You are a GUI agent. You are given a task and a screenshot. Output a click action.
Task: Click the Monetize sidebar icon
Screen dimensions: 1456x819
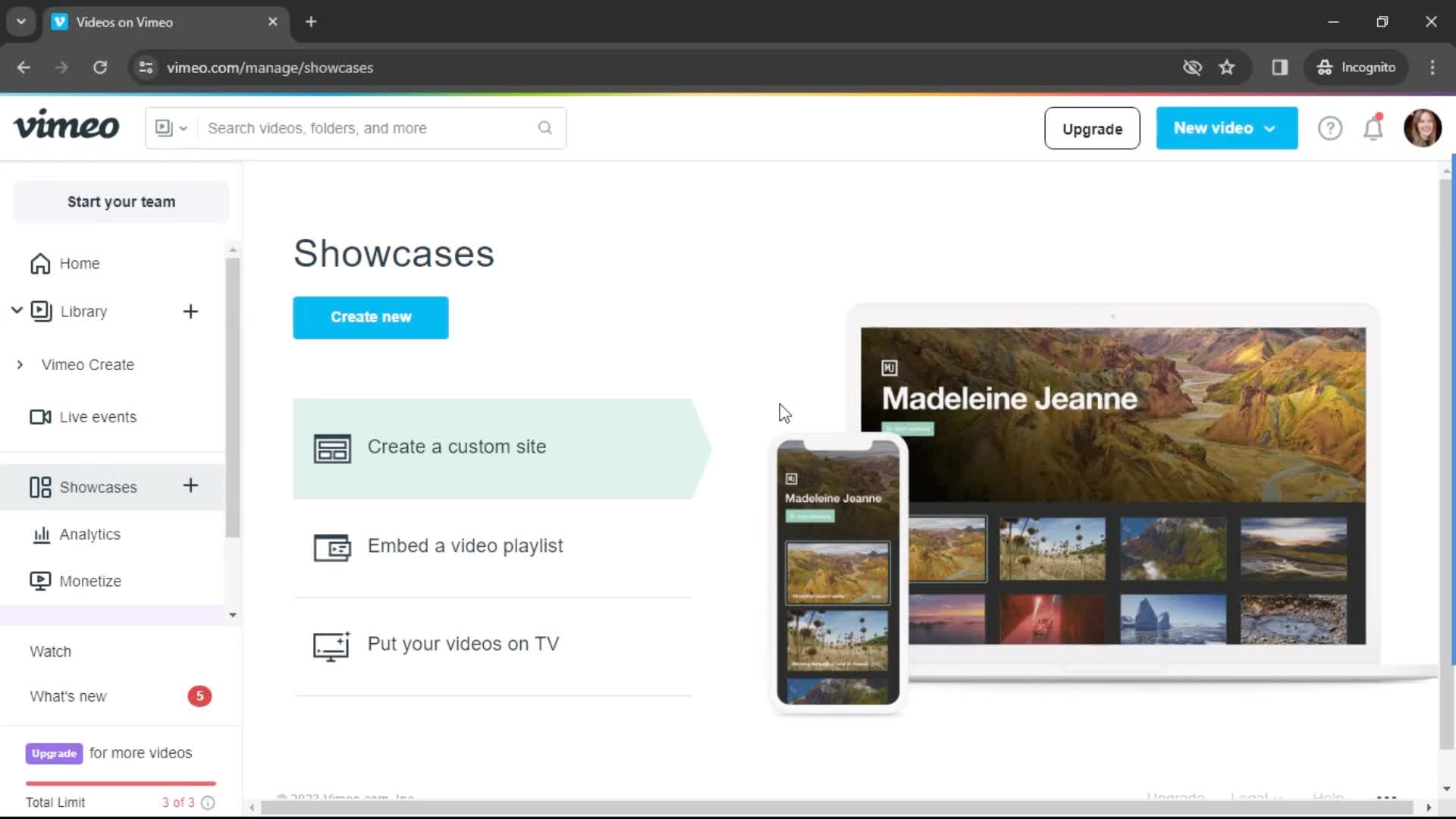pos(41,581)
